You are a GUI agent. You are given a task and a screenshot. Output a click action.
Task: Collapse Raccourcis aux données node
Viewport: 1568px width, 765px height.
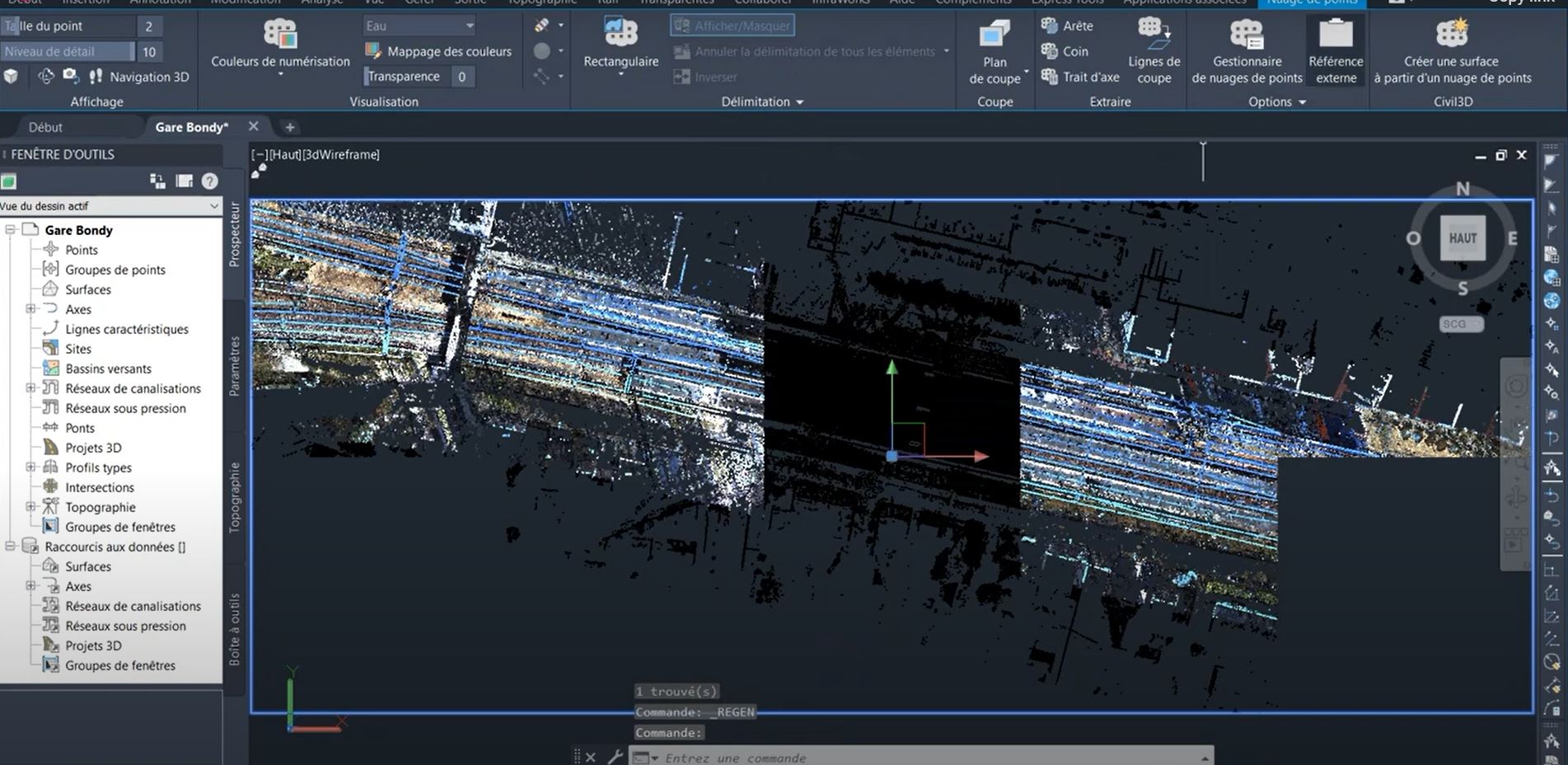(10, 547)
